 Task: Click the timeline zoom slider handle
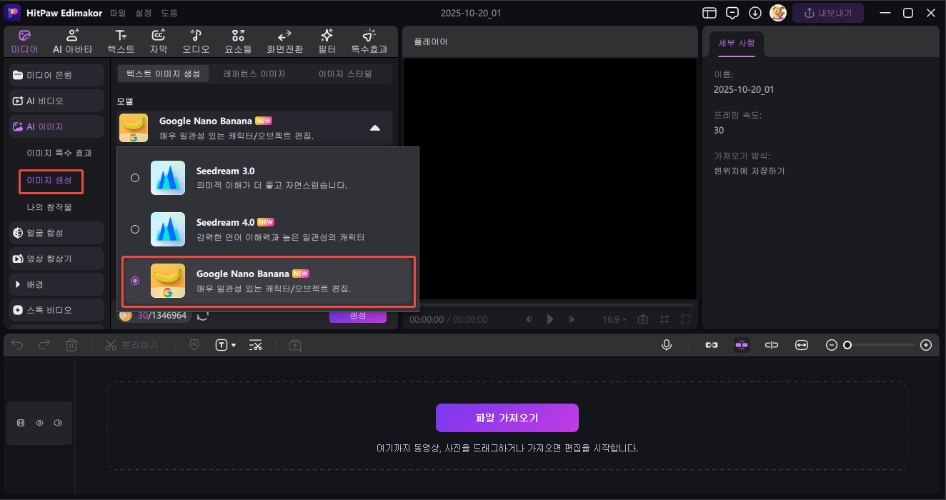[847, 345]
